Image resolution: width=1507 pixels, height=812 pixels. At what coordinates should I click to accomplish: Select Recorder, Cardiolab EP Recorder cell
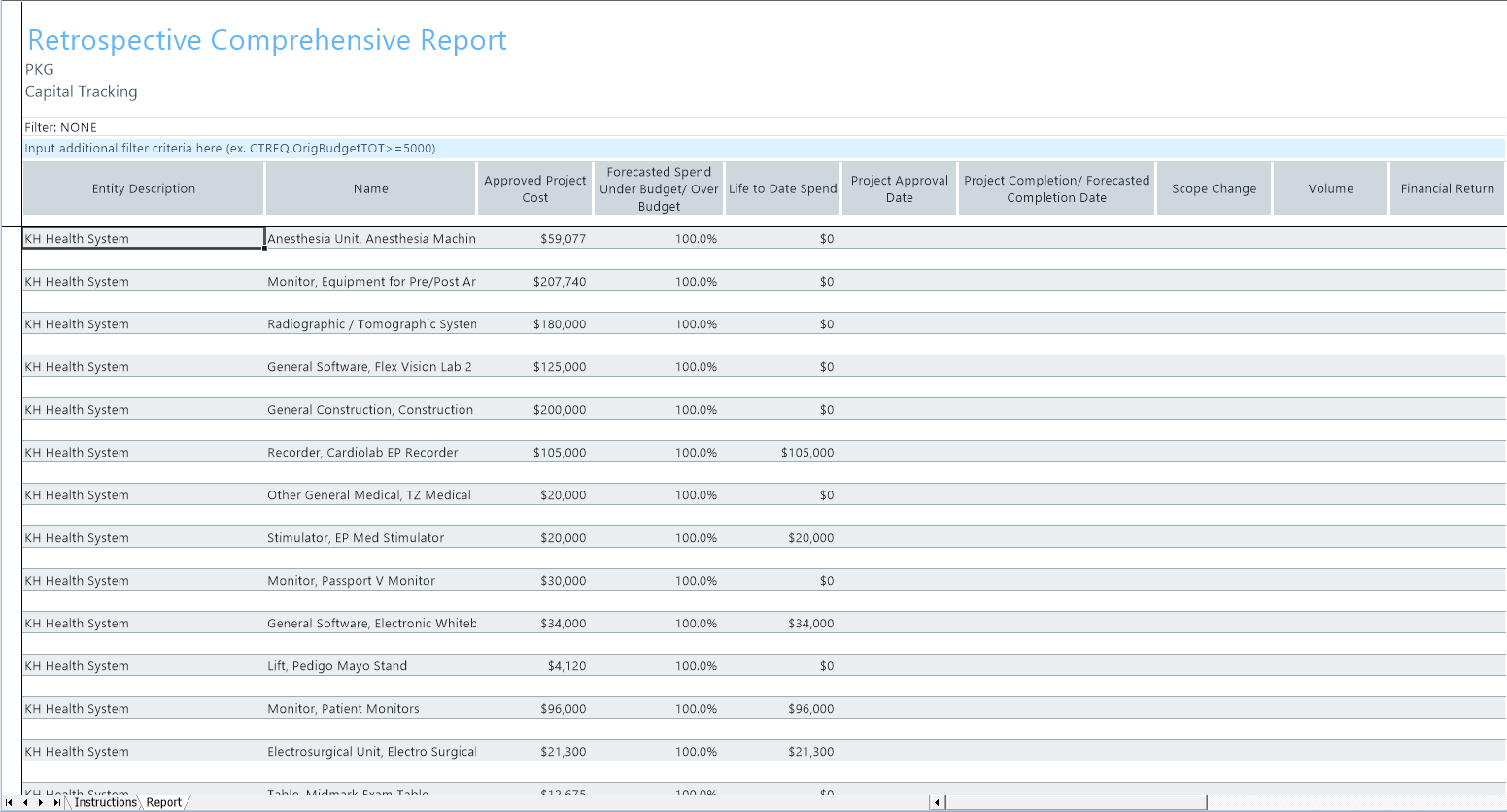tap(362, 453)
